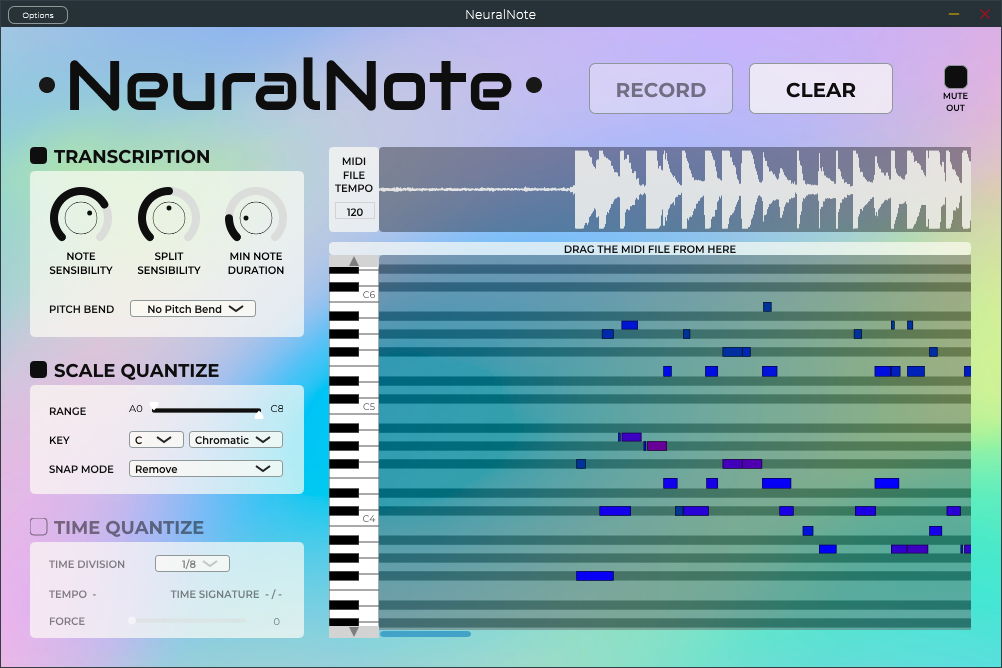1002x668 pixels.
Task: Click the Range slider track
Action: click(x=207, y=410)
